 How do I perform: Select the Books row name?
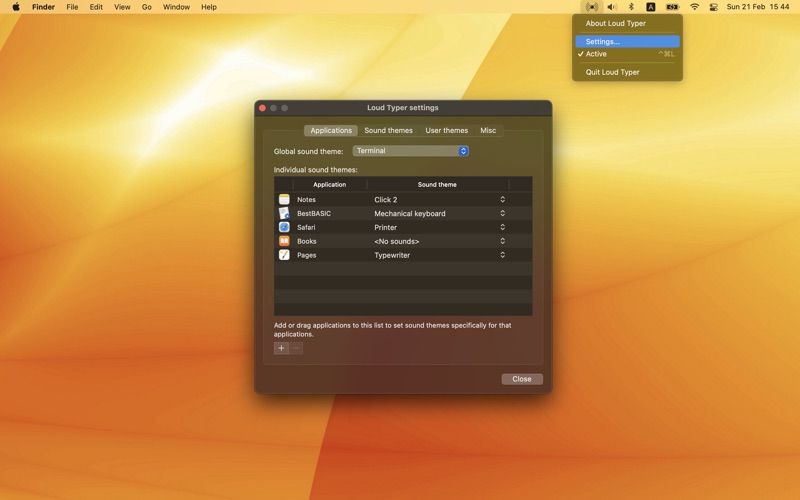[307, 241]
